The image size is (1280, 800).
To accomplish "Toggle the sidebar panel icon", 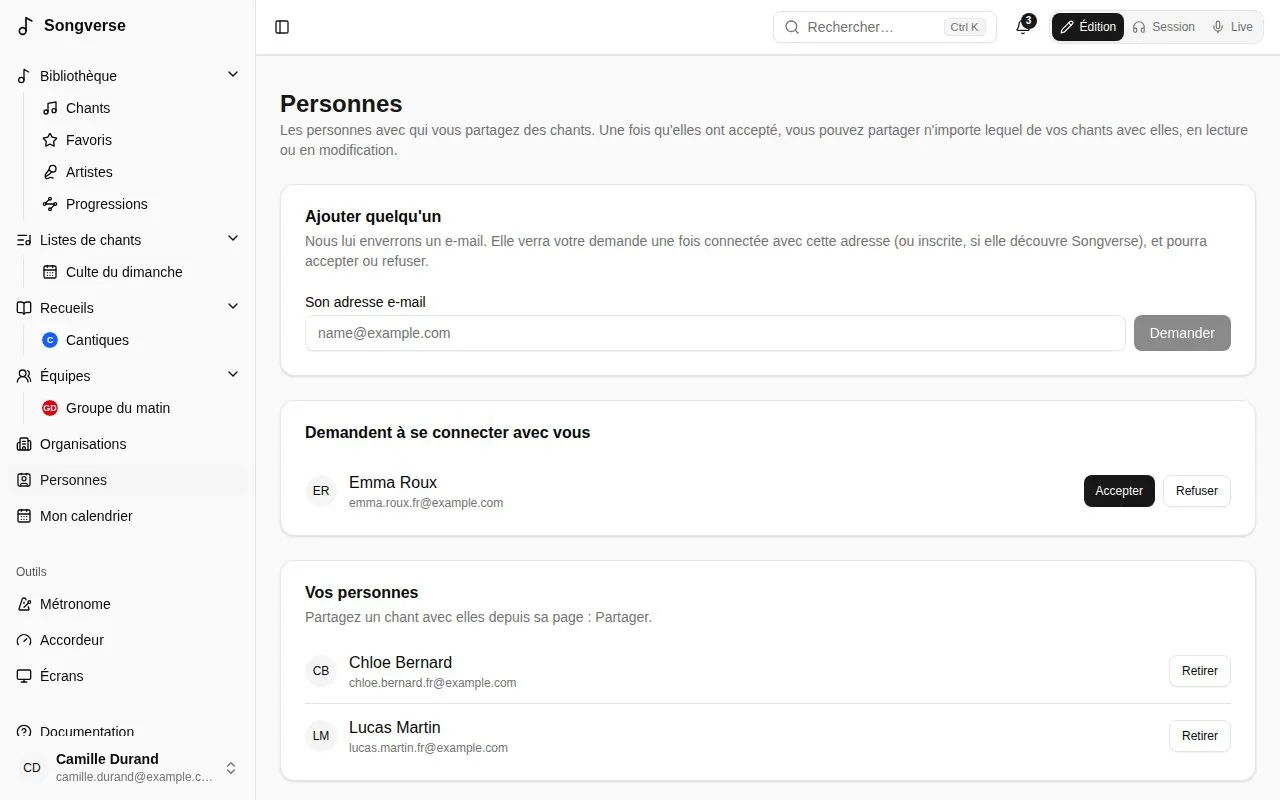I will click(x=282, y=27).
